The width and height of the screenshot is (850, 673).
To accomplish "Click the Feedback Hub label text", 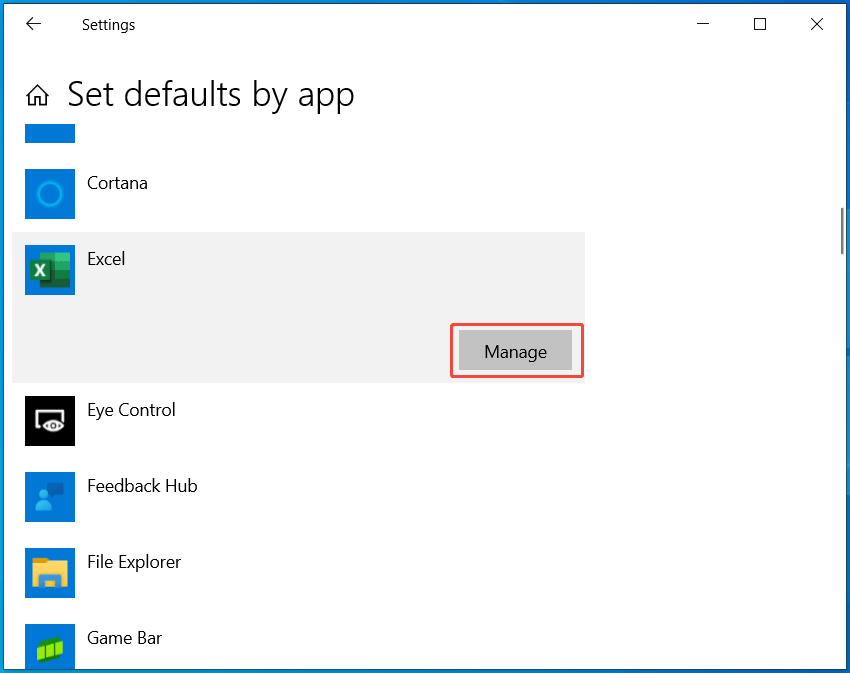I will pyautogui.click(x=142, y=486).
